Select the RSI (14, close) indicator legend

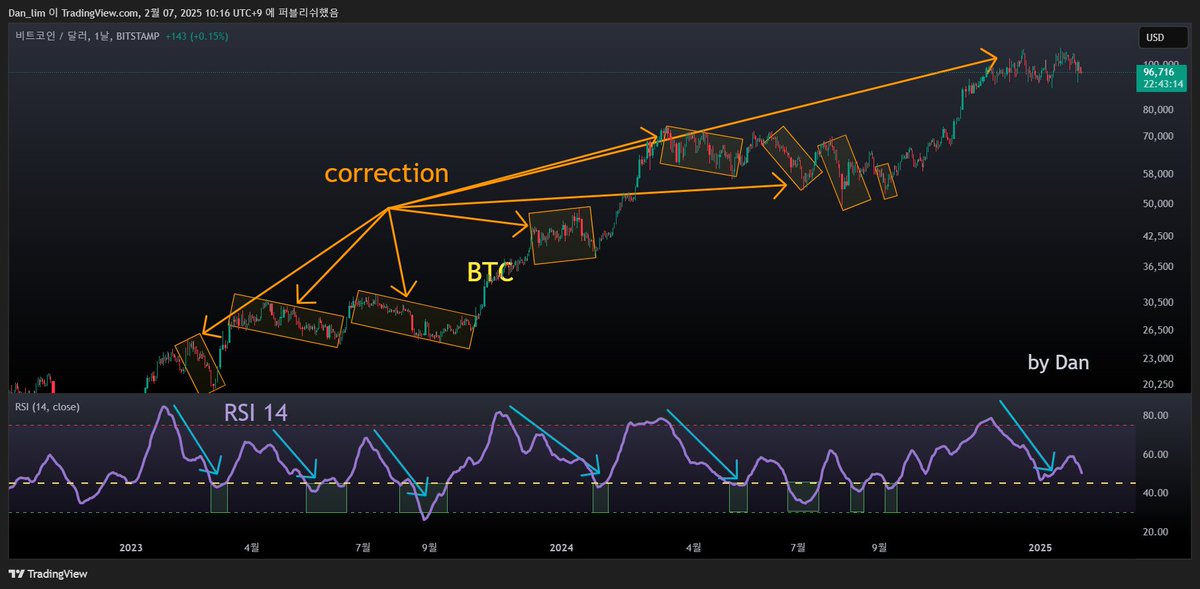click(x=47, y=407)
